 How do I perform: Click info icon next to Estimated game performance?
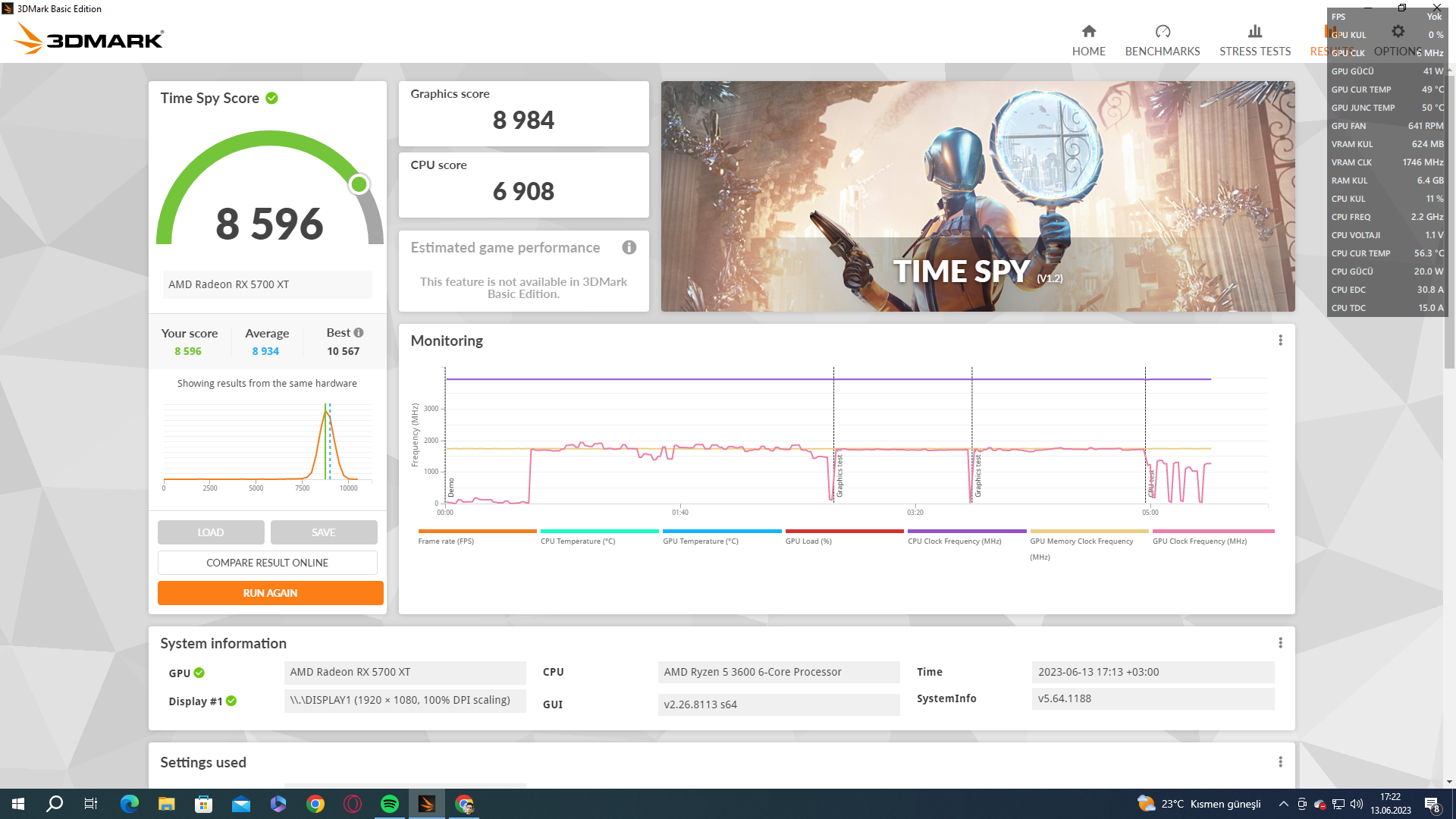(629, 247)
